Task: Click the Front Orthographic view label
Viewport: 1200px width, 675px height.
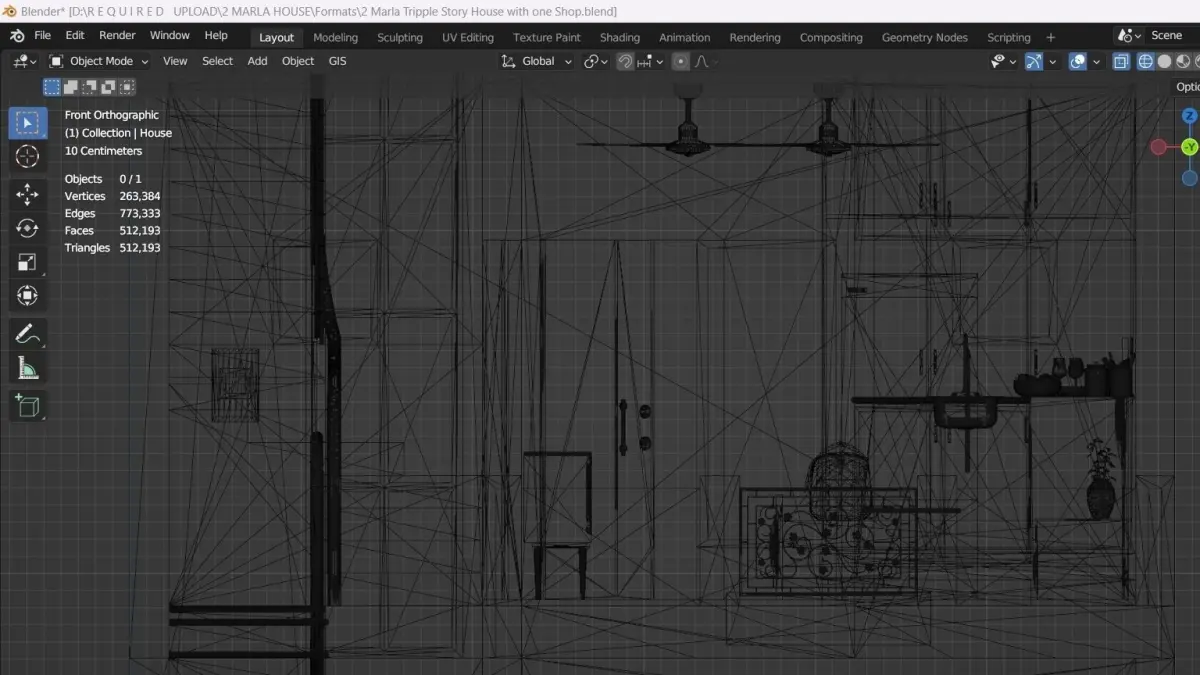Action: pyautogui.click(x=112, y=115)
